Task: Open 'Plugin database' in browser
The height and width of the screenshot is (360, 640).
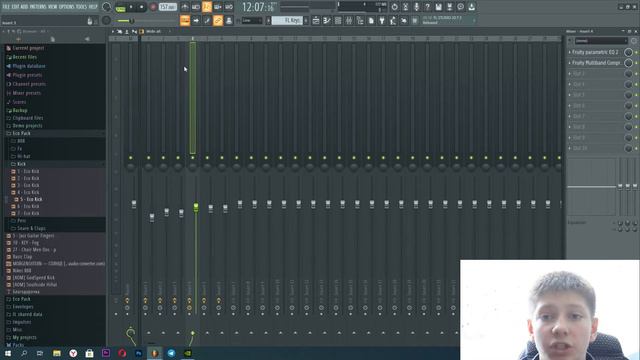Action: [29, 66]
